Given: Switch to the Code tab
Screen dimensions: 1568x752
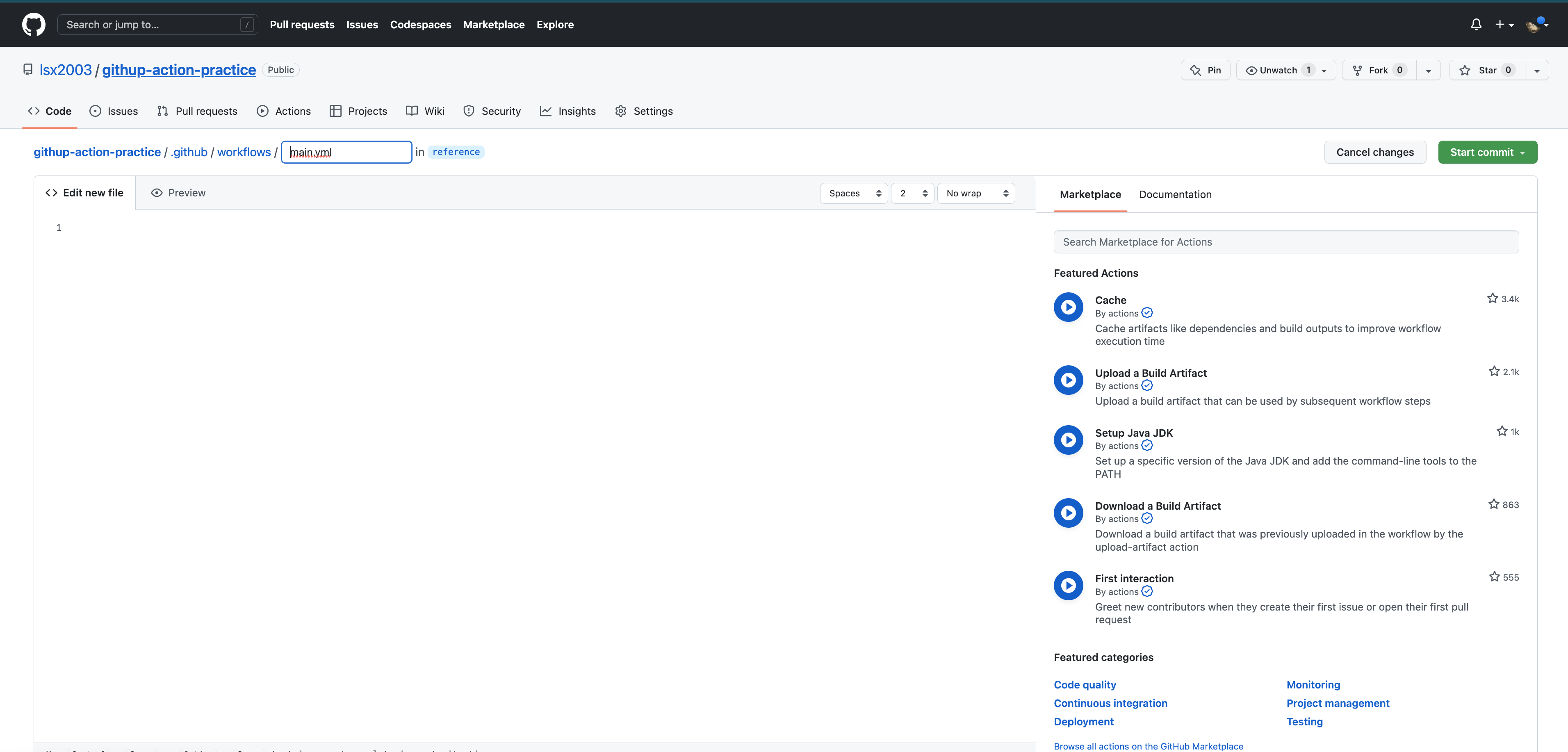Looking at the screenshot, I should 49,111.
